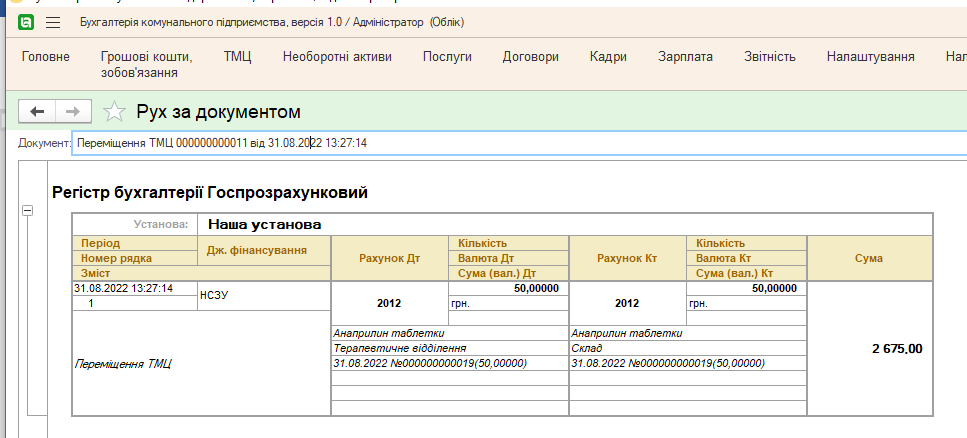Screen dimensions: 967x438
Task: Collapse the register group with minus box
Action: 27,211
